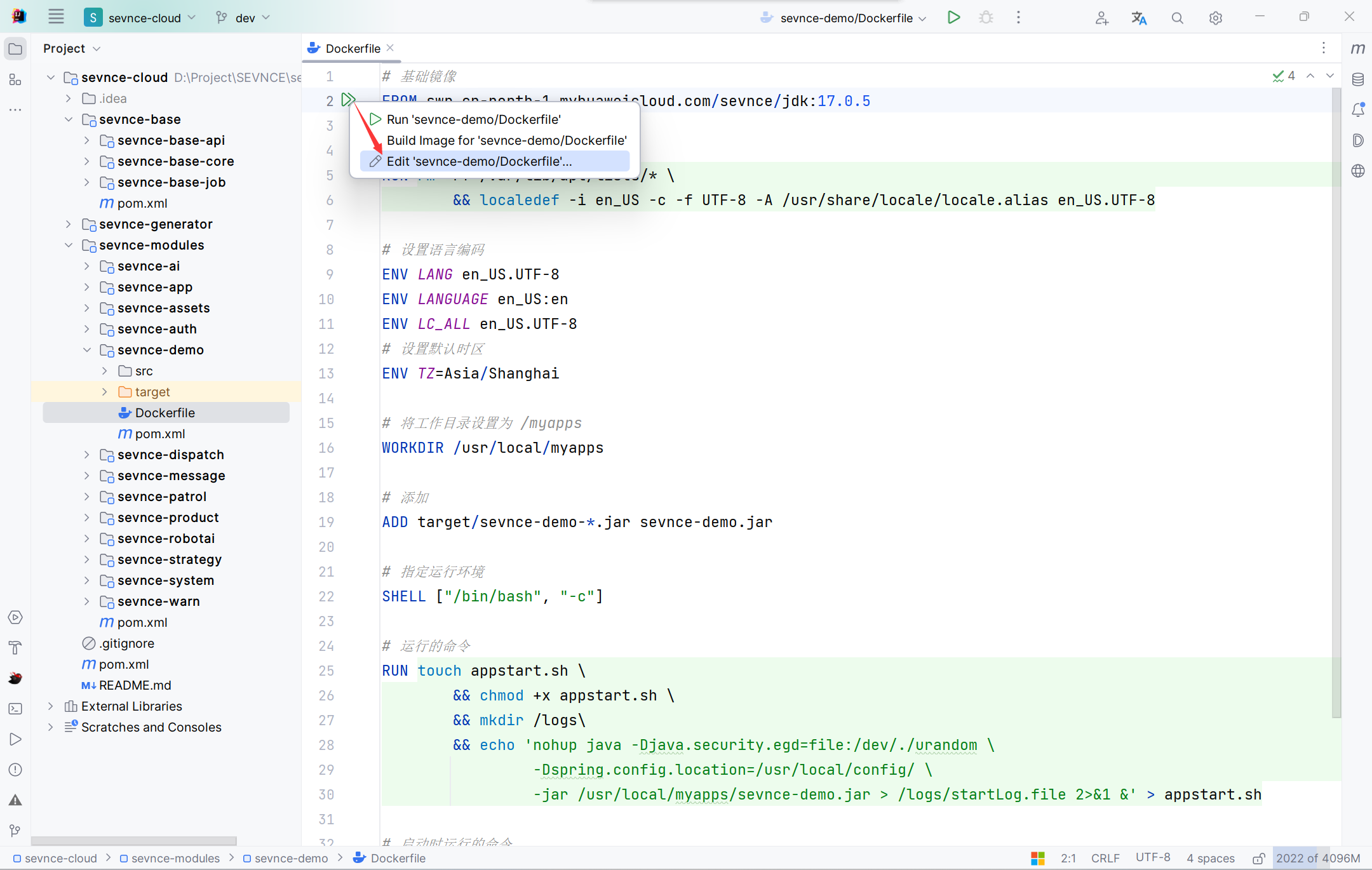The height and width of the screenshot is (870, 1372).
Task: Click the memory indicator 2022 of 4096M
Action: [1318, 859]
